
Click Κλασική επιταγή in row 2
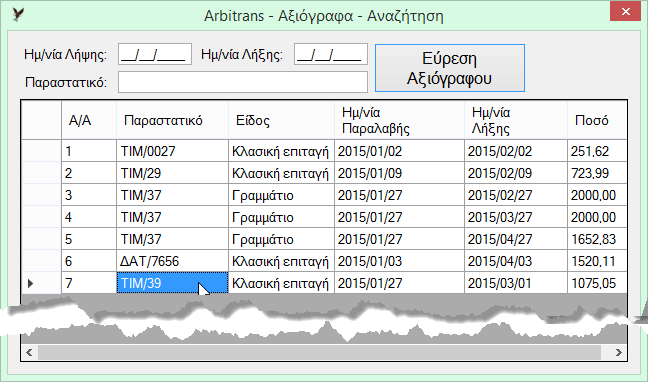coord(281,173)
